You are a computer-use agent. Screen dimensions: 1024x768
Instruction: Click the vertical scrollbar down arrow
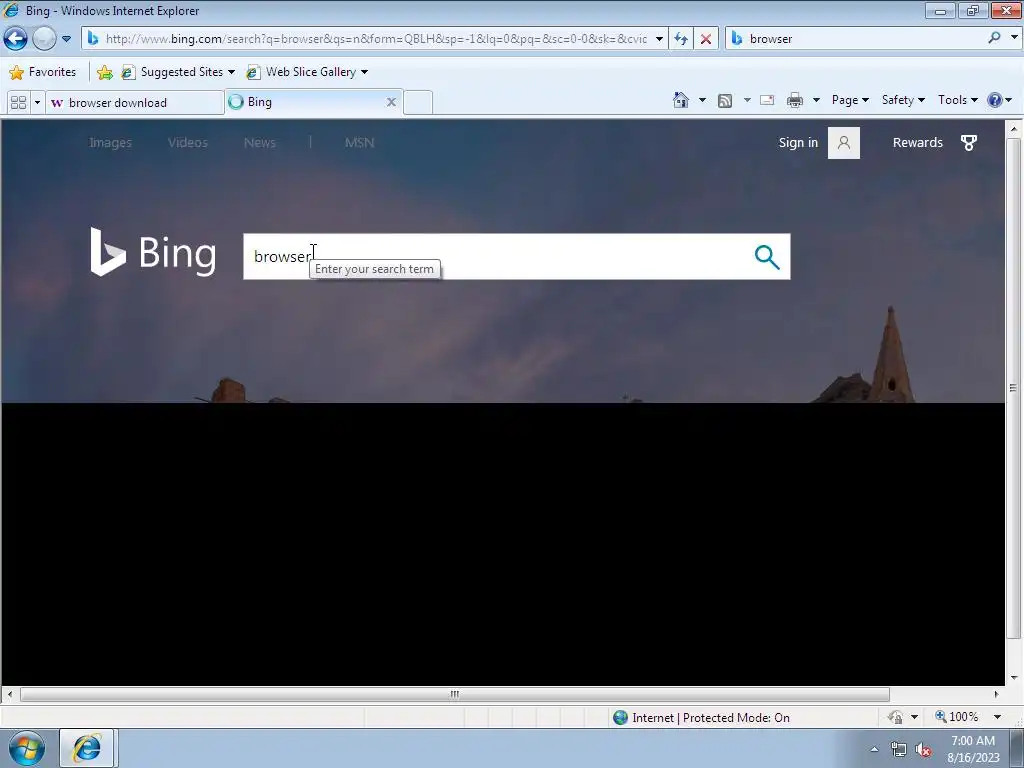click(x=1014, y=678)
